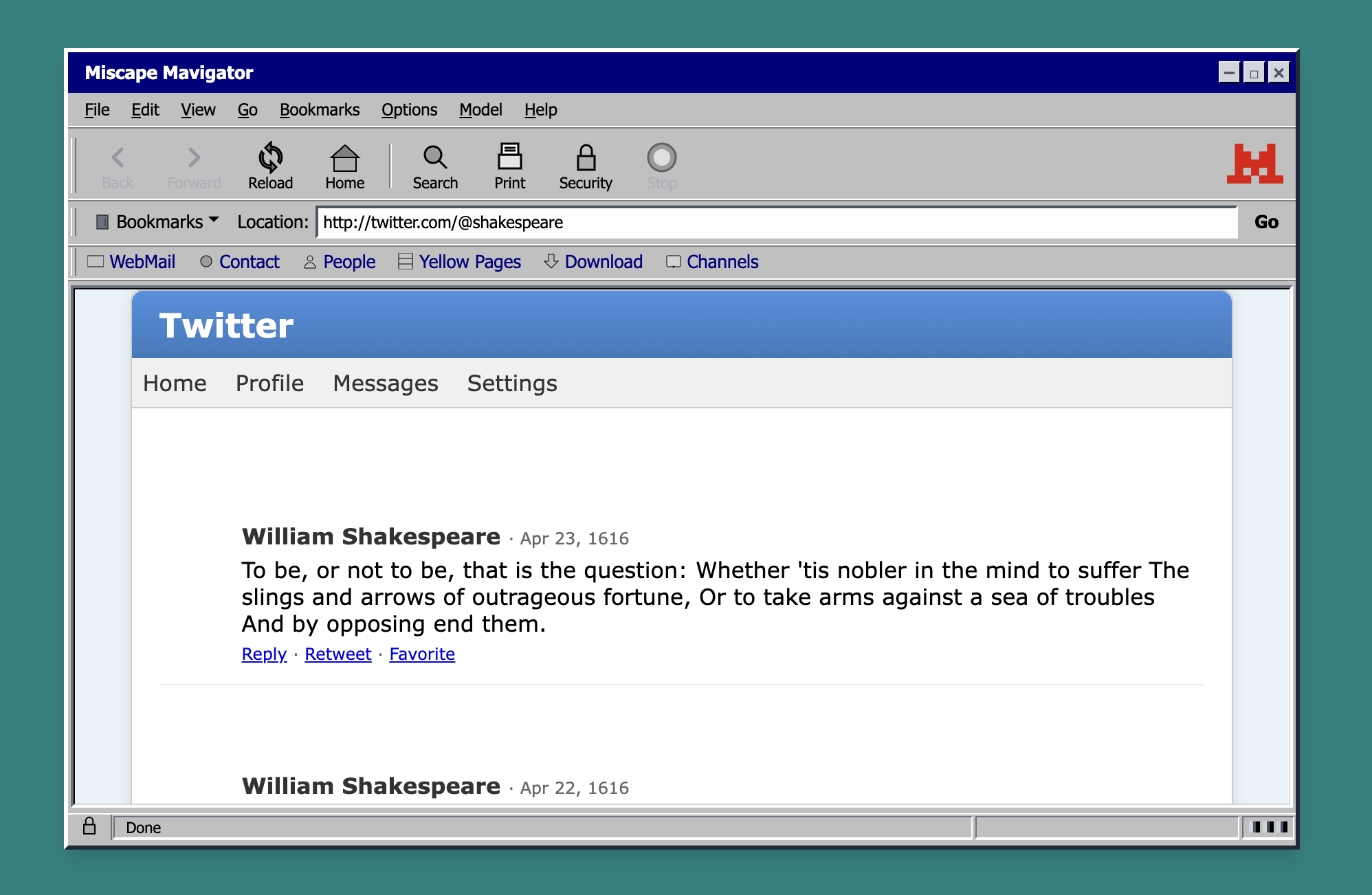Open the Bookmarks menu in the menu bar
Screen dimensions: 1372x895
320,110
